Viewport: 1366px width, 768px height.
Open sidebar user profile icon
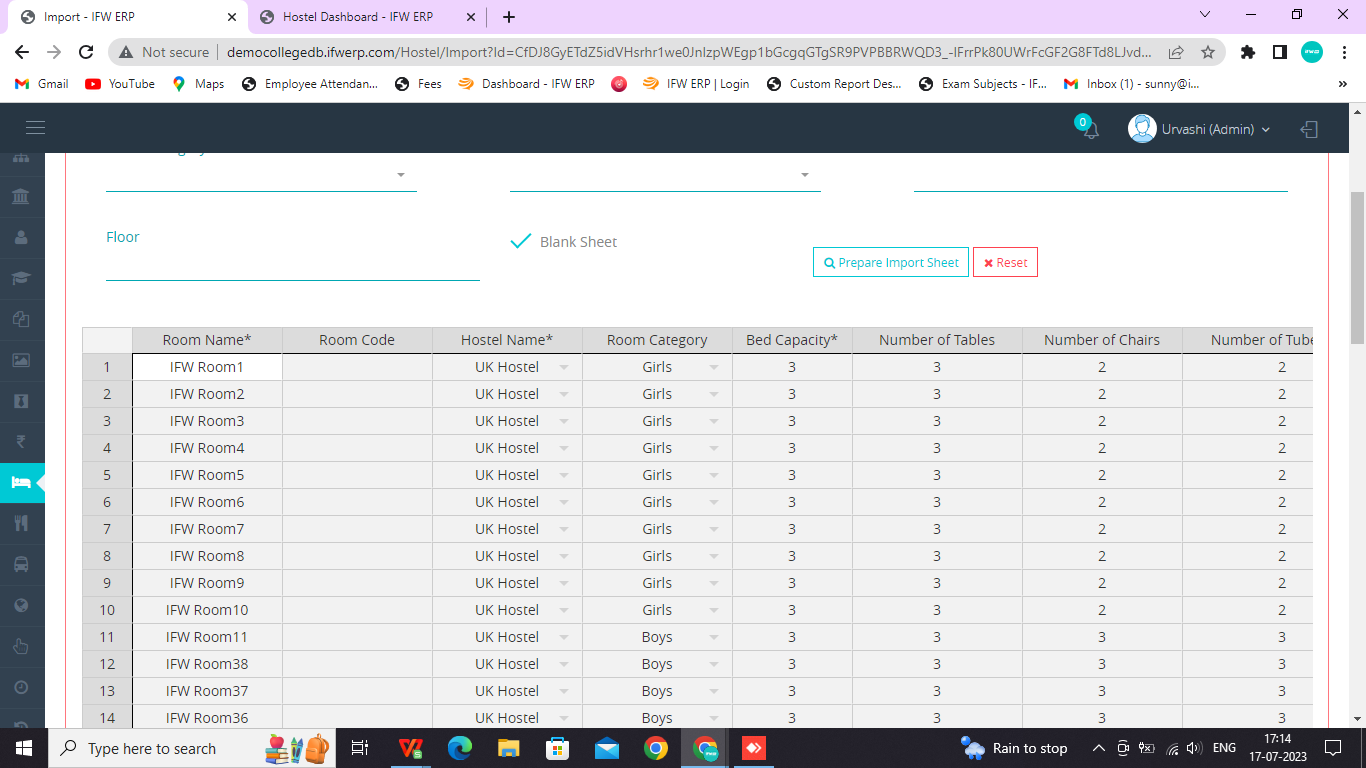21,238
